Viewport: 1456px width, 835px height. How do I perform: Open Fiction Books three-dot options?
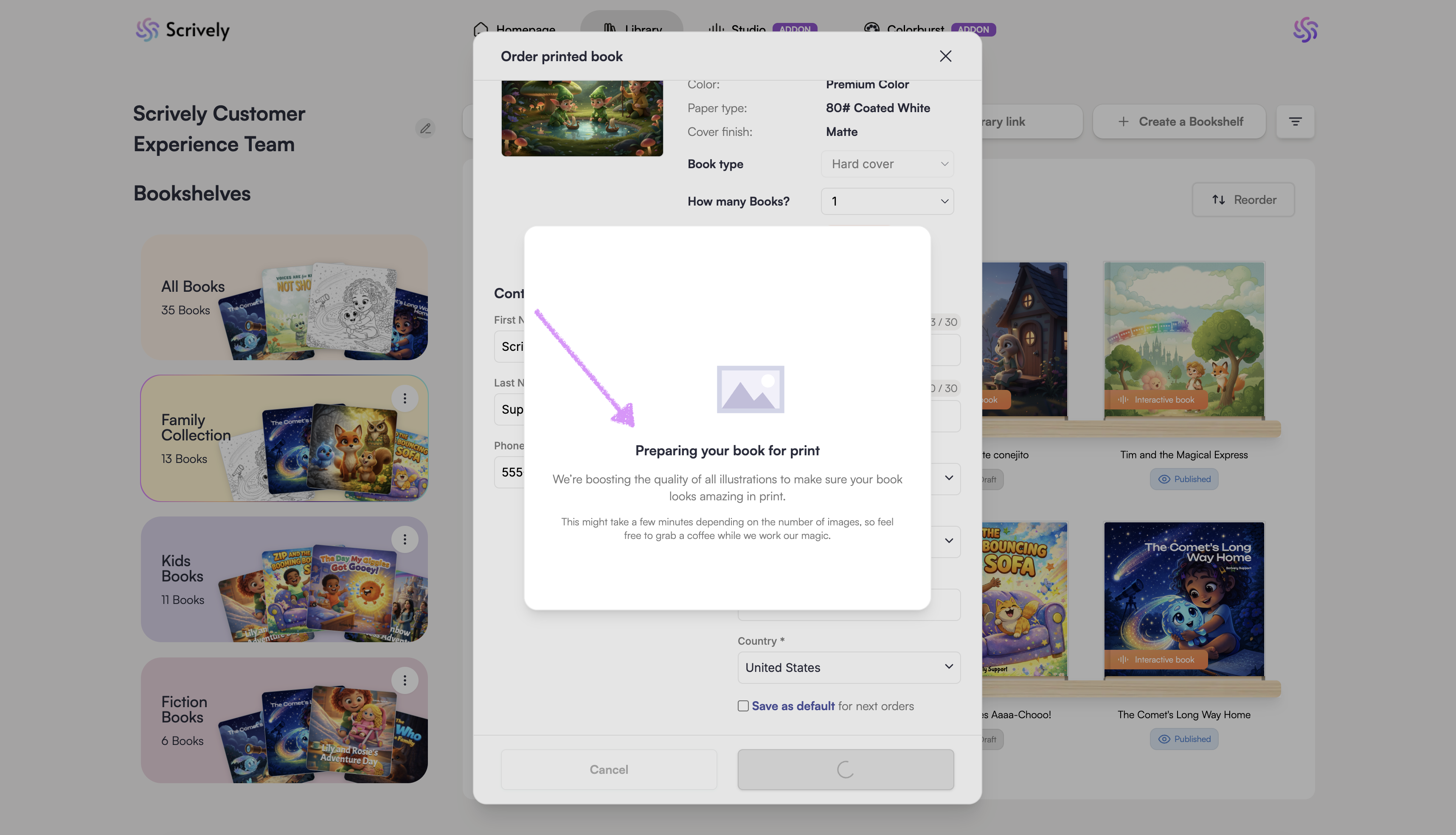click(405, 680)
